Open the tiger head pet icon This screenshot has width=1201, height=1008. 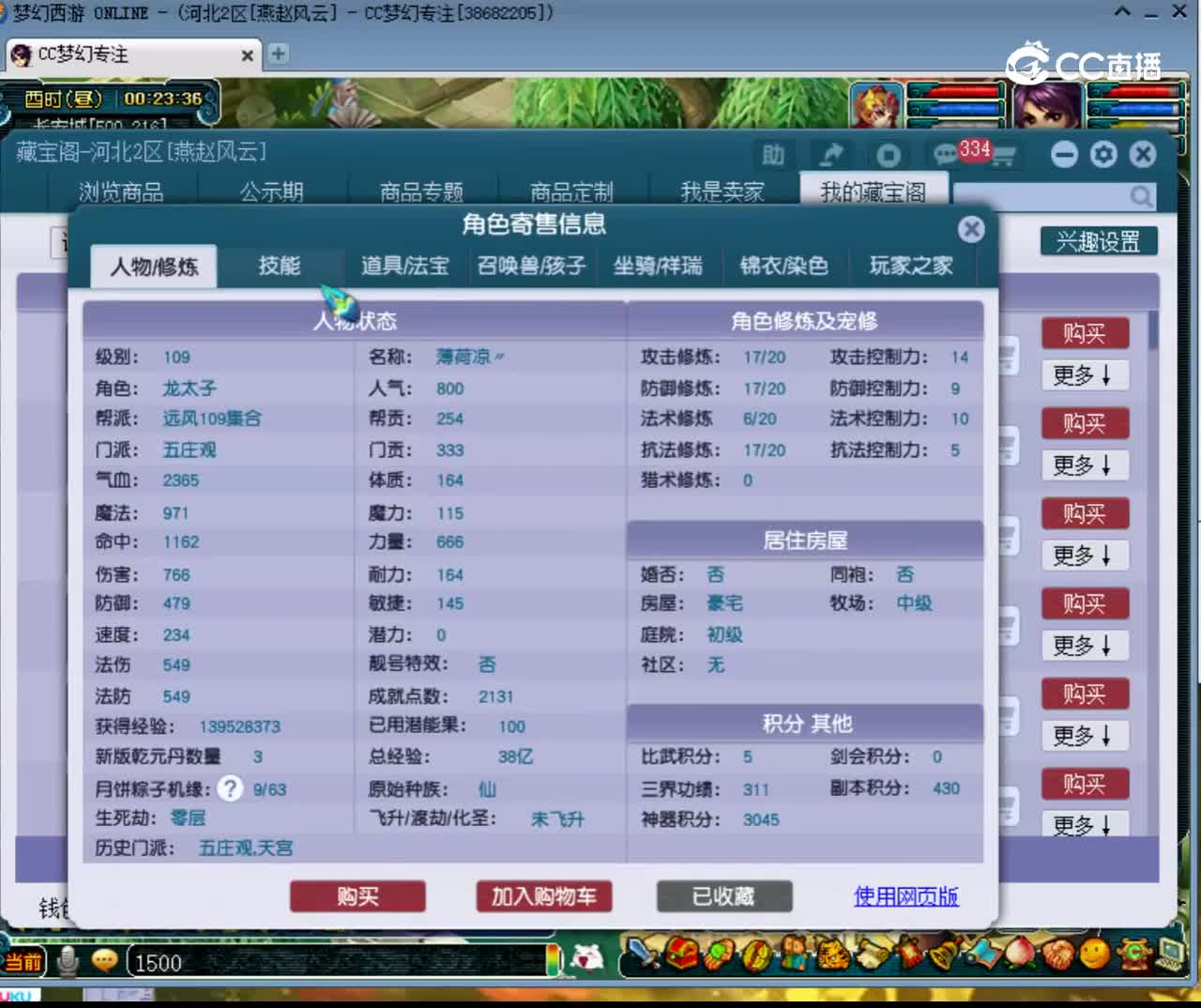click(833, 955)
